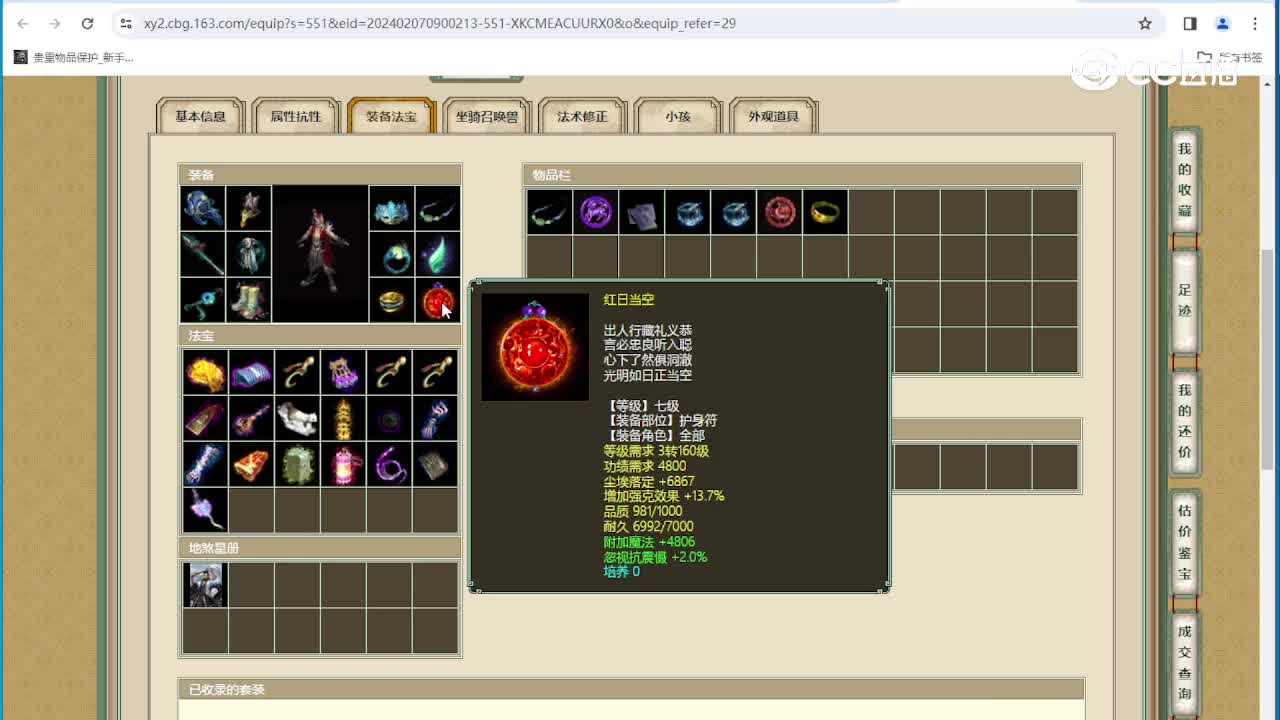Viewport: 1280px width, 720px height.
Task: Click the browser back arrow
Action: [x=23, y=23]
